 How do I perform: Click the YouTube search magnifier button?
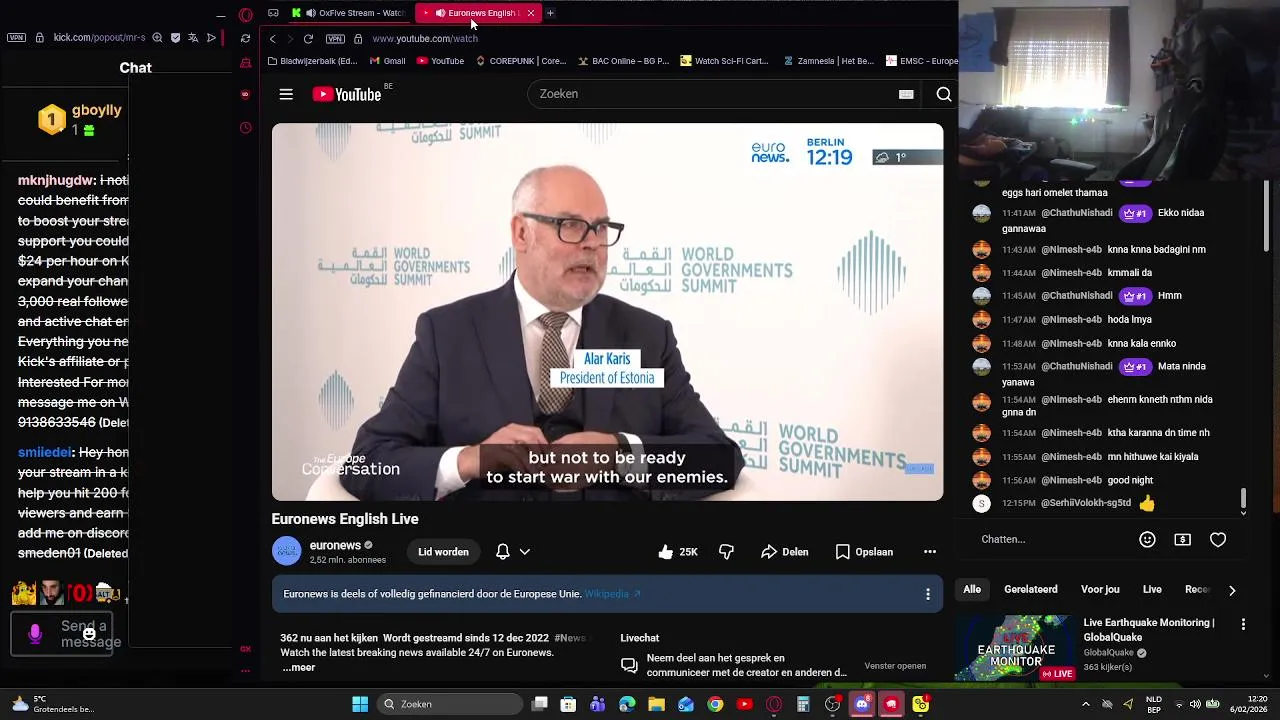[x=944, y=94]
